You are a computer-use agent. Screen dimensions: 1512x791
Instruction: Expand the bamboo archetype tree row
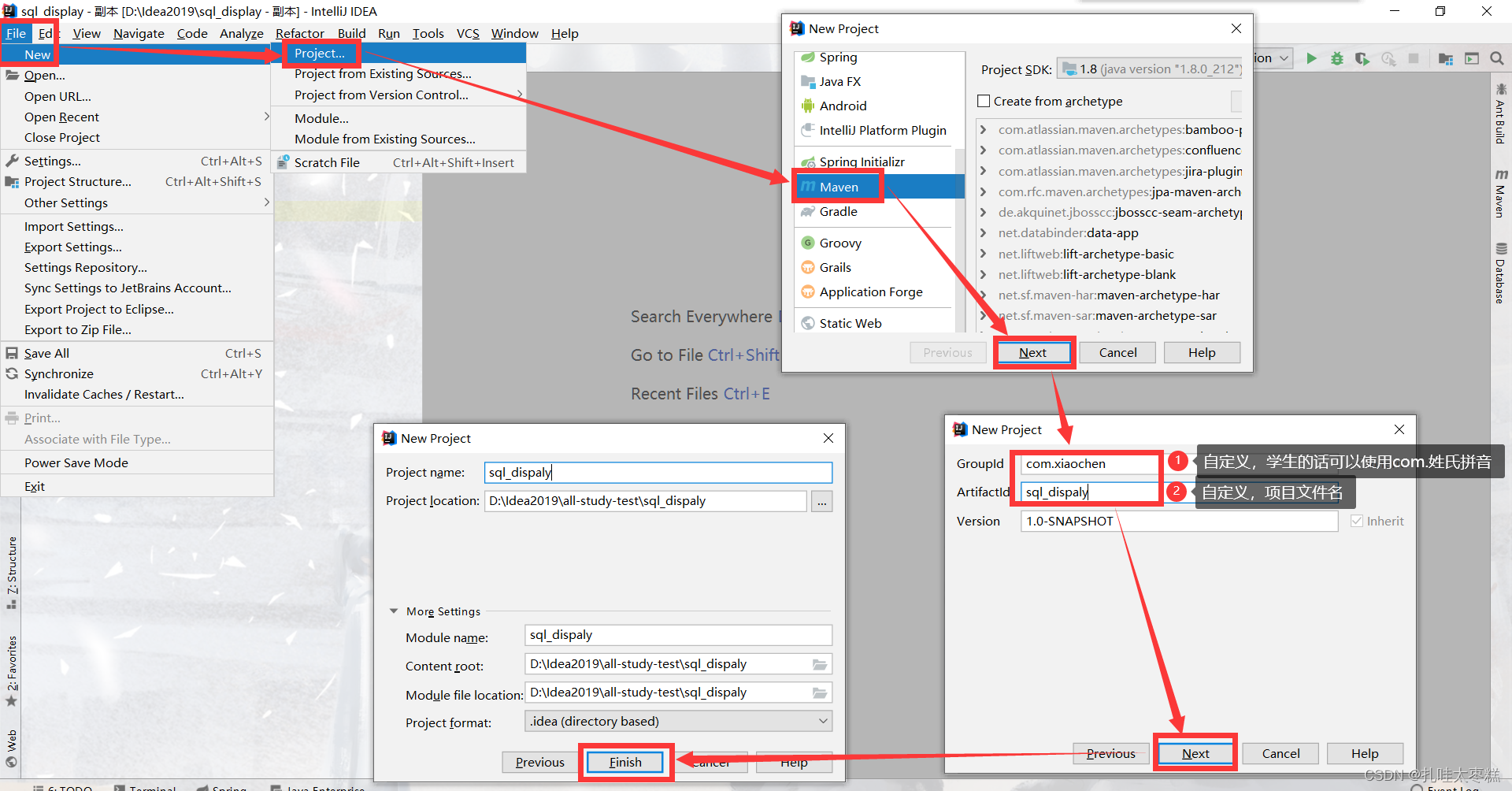point(983,130)
